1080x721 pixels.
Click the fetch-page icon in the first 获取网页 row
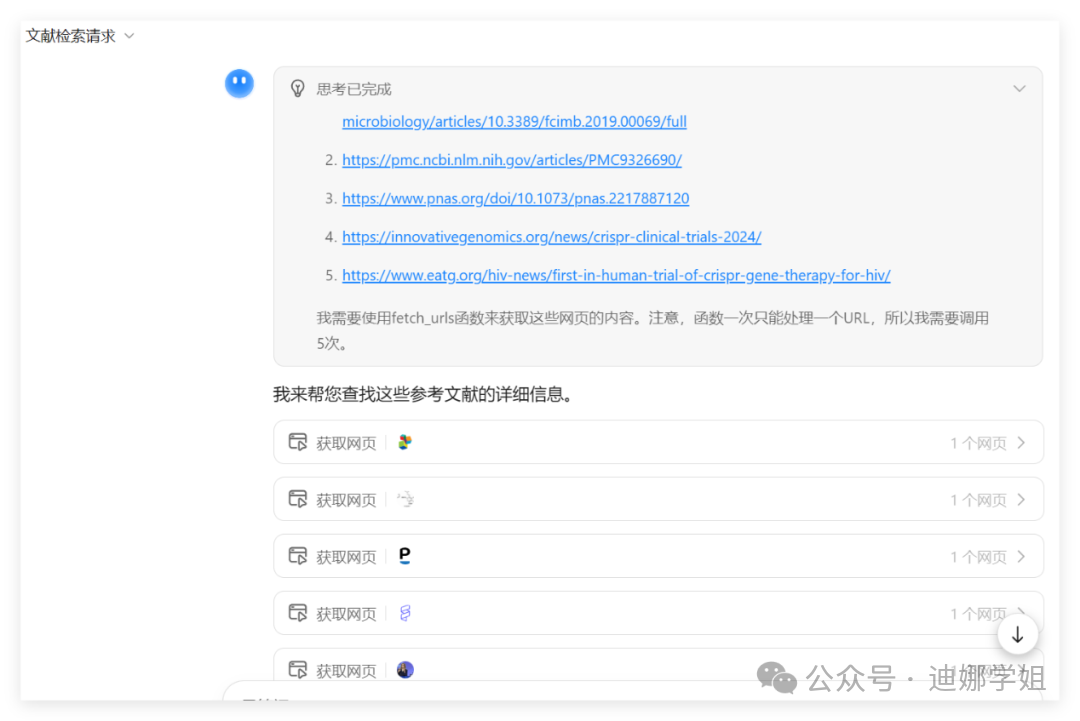(x=298, y=442)
